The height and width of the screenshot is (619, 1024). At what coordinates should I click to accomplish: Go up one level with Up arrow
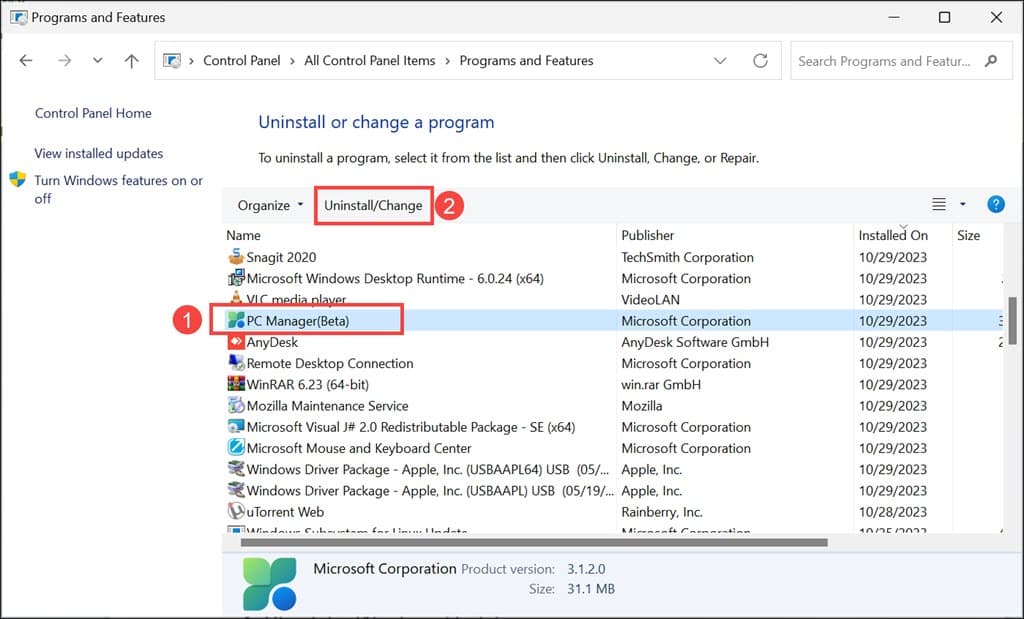tap(131, 61)
